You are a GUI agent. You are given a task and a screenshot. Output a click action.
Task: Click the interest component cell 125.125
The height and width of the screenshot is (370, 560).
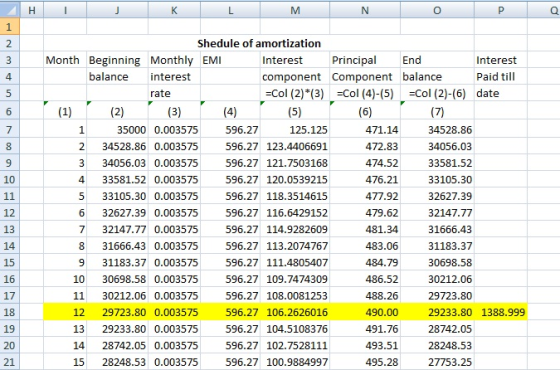(295, 130)
